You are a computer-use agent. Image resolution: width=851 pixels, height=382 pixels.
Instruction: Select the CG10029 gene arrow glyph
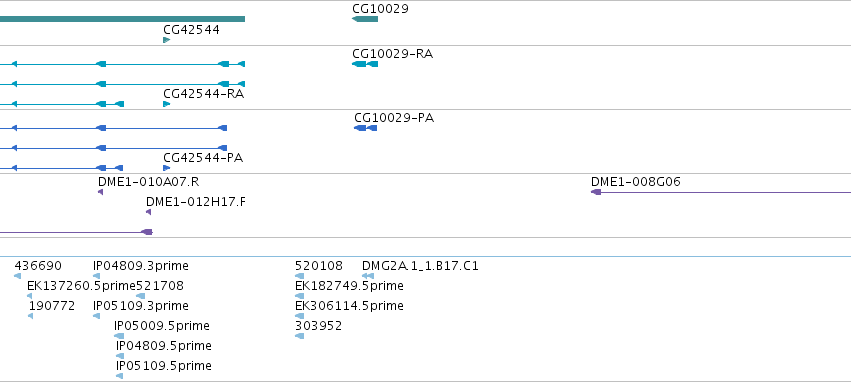(x=365, y=19)
